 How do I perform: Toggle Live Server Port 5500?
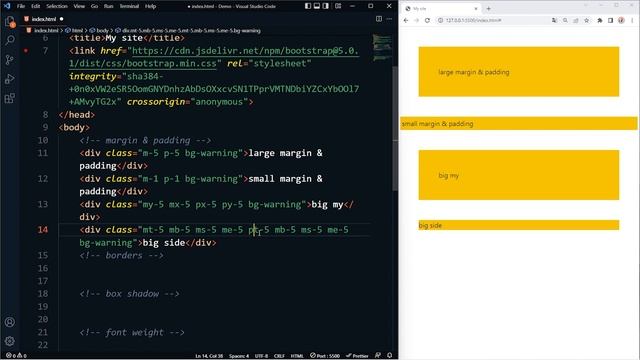point(324,356)
